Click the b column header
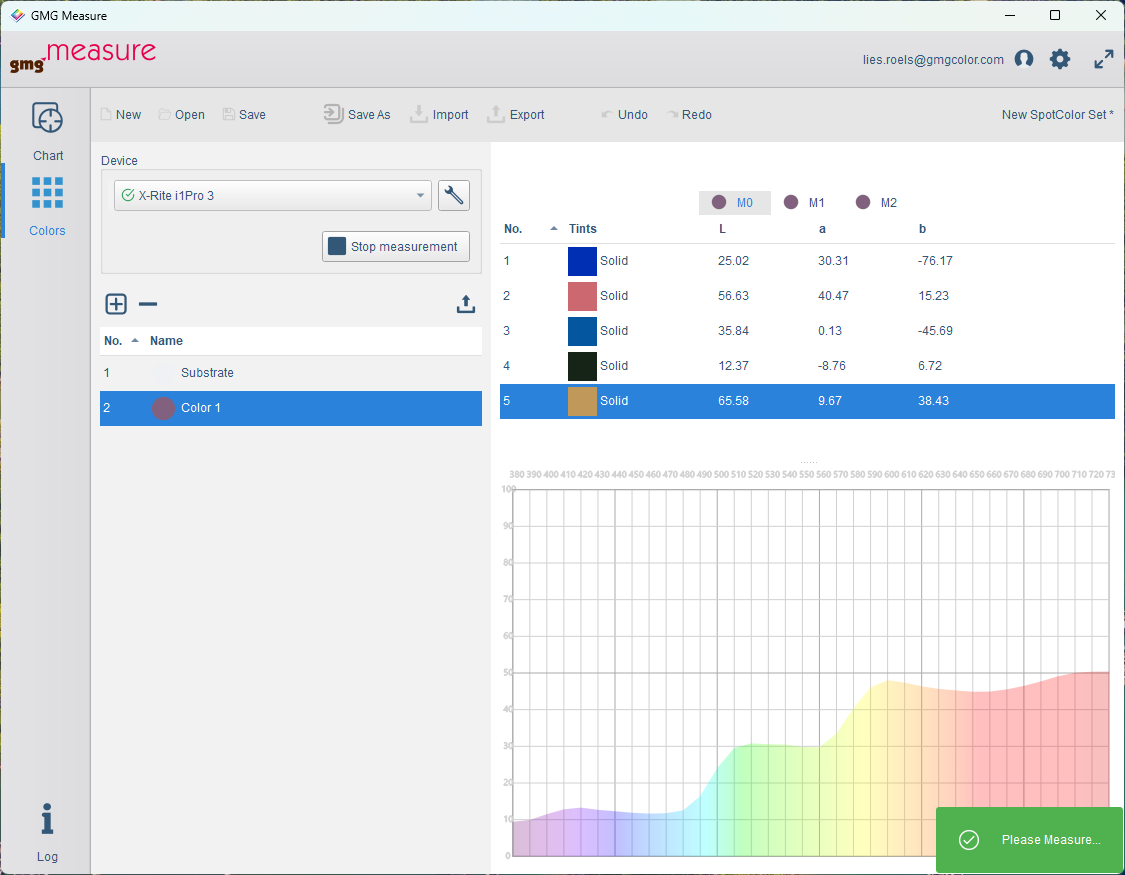Image resolution: width=1125 pixels, height=875 pixels. 923,229
